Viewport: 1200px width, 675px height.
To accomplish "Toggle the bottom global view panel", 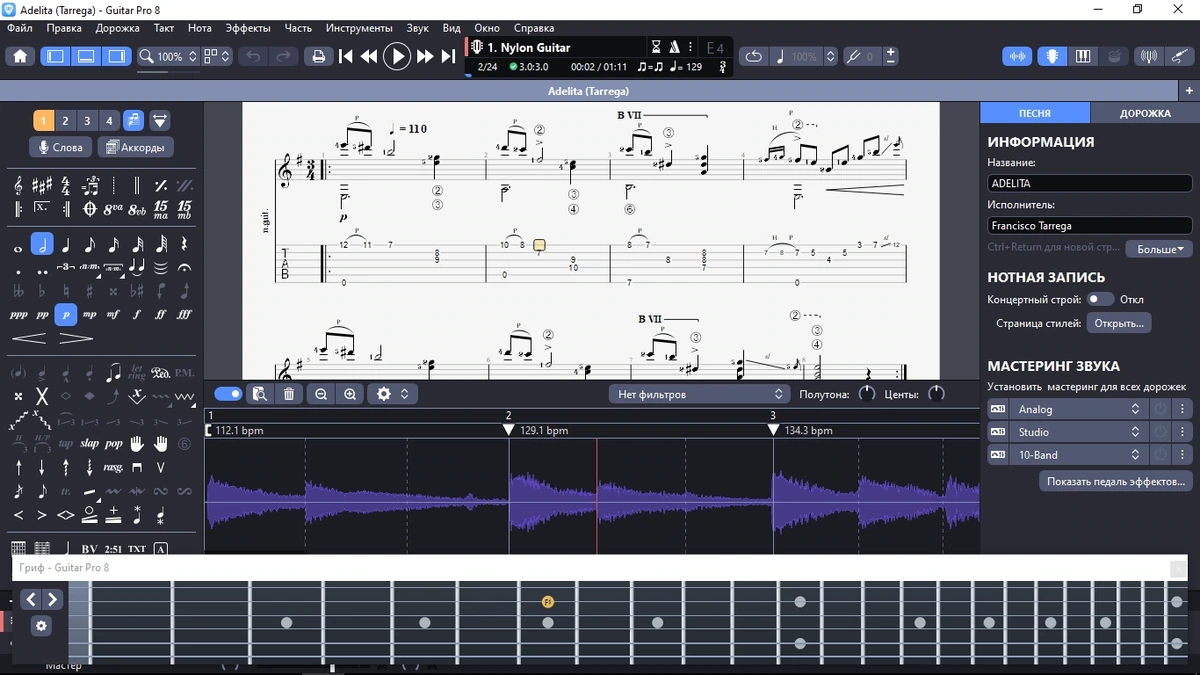I will (86, 56).
